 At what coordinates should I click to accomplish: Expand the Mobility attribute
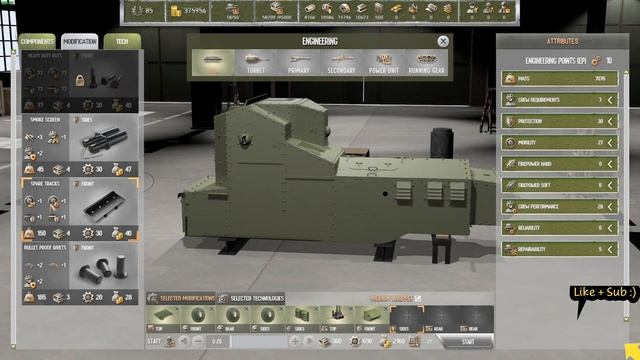(610, 142)
